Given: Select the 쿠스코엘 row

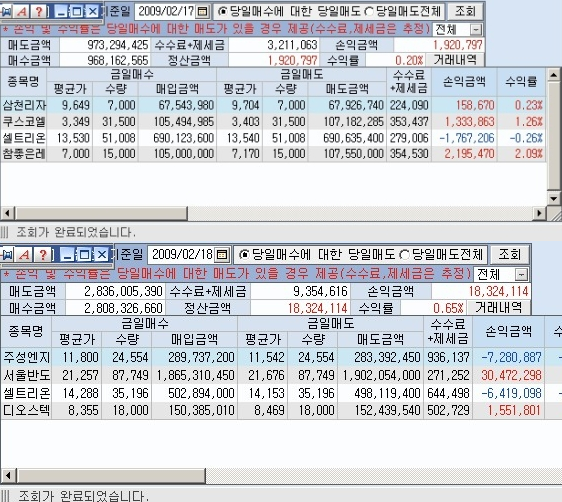Looking at the screenshot, I should click(x=273, y=122).
